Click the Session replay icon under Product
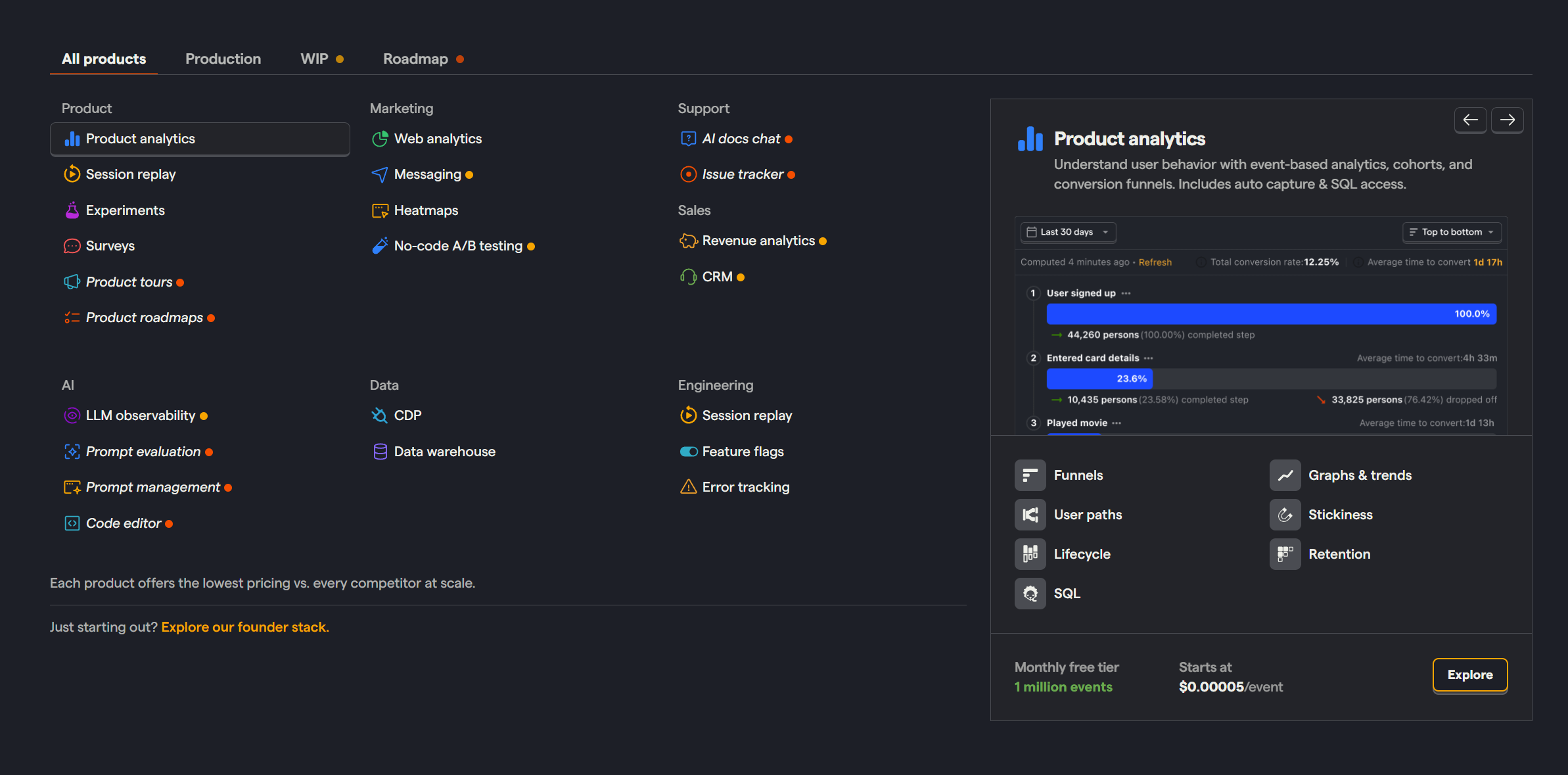The width and height of the screenshot is (1568, 775). 72,174
